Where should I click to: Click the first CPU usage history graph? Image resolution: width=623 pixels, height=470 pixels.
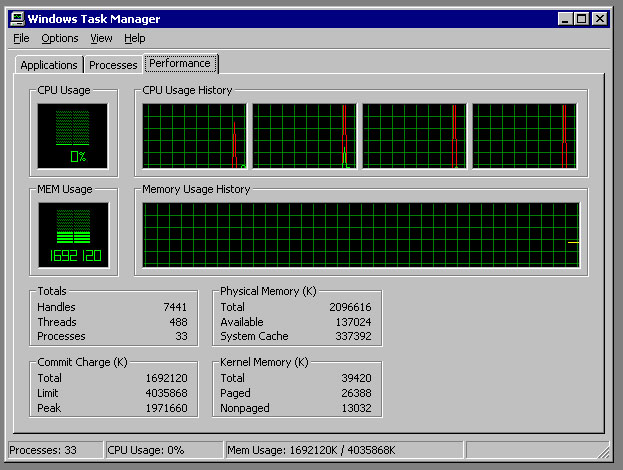[x=195, y=136]
